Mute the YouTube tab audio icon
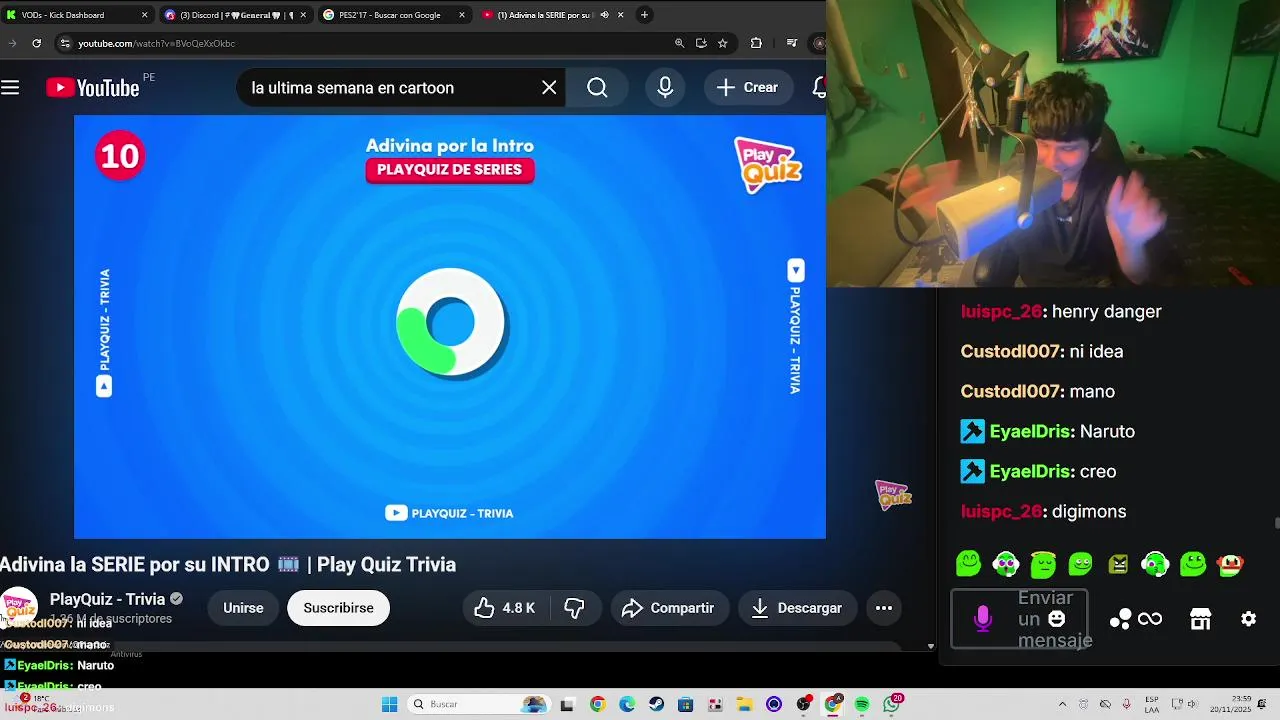 tap(604, 15)
